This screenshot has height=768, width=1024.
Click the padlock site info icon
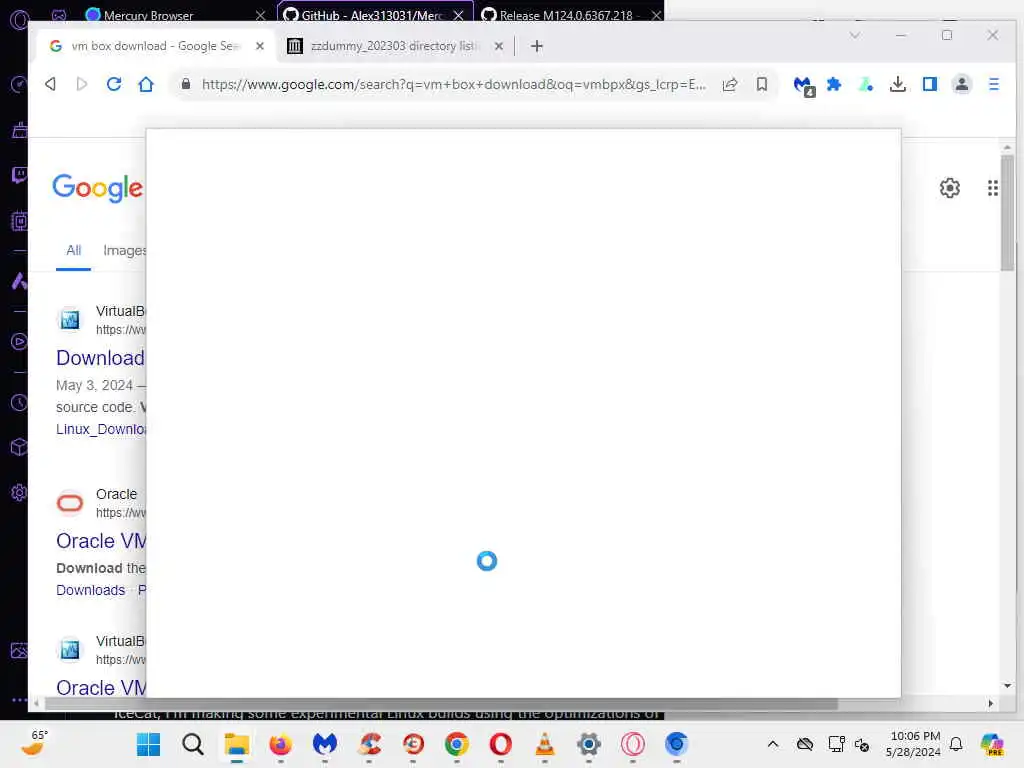pyautogui.click(x=186, y=84)
